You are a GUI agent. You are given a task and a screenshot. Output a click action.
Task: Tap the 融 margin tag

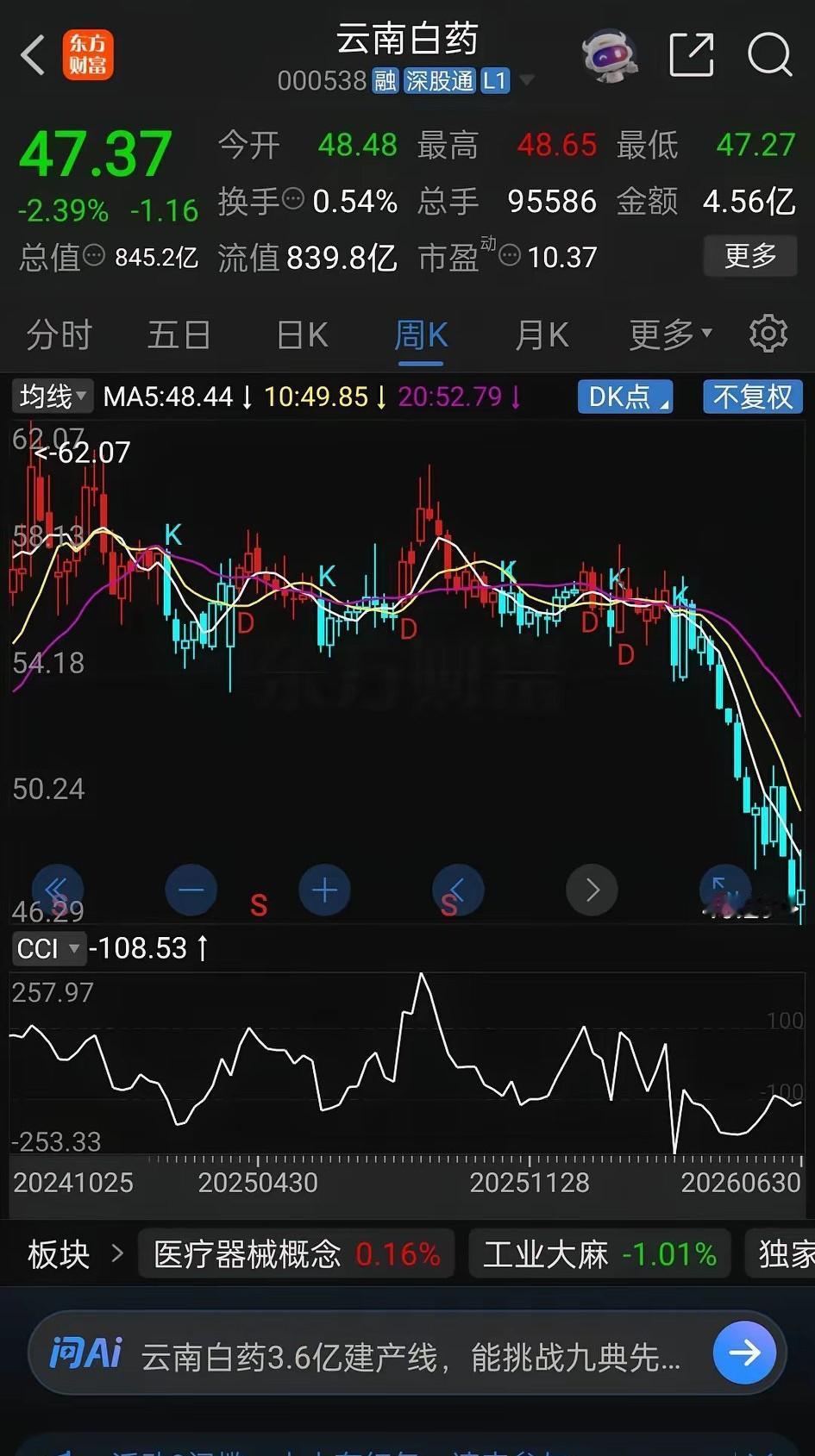pyautogui.click(x=385, y=81)
